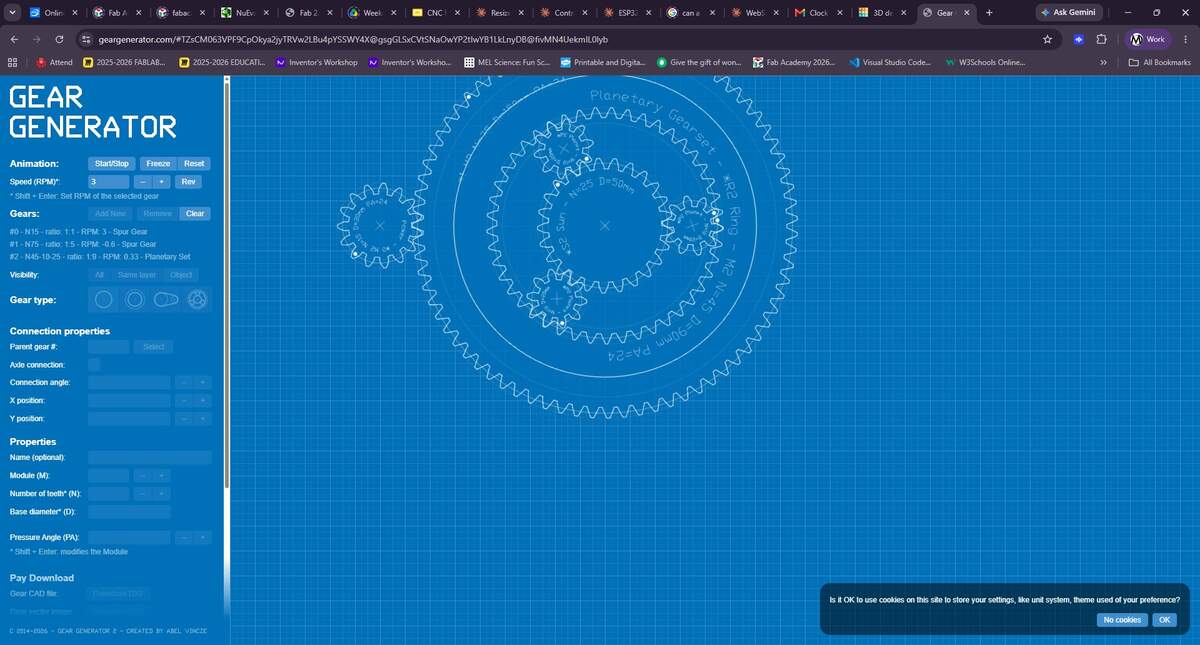Click the Ask Gemini button

coord(1069,13)
